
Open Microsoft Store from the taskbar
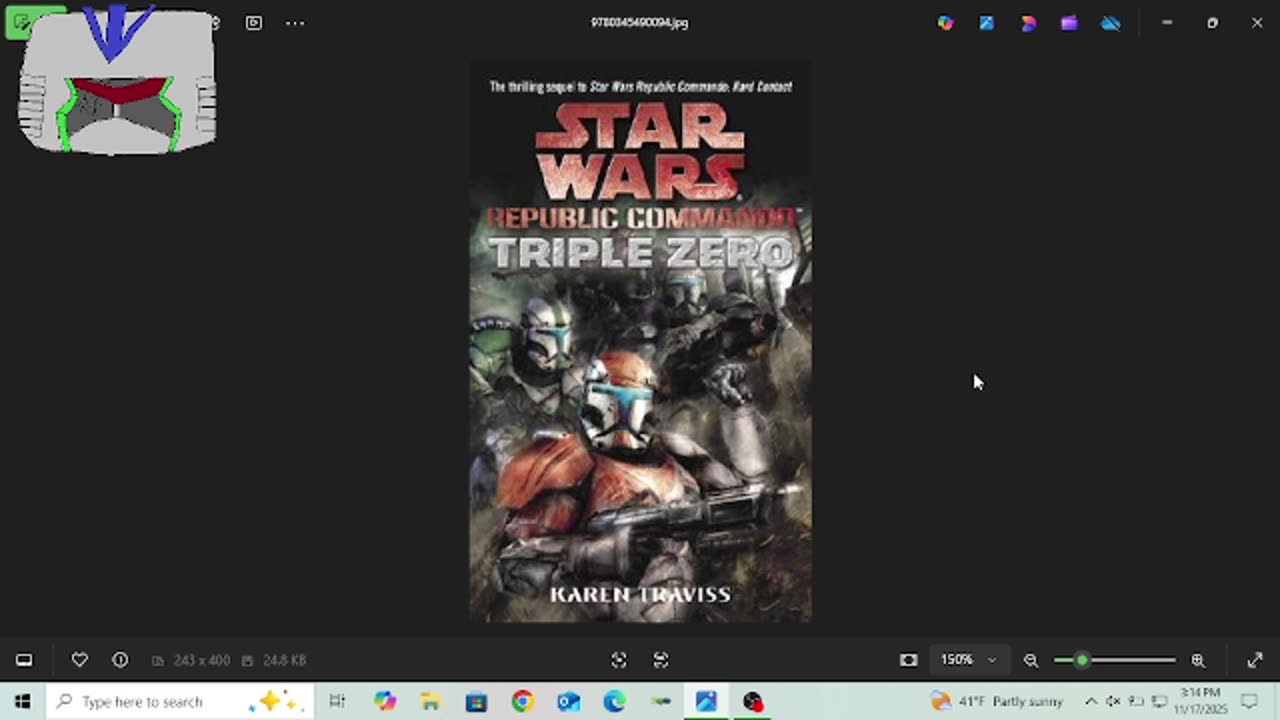tap(476, 702)
